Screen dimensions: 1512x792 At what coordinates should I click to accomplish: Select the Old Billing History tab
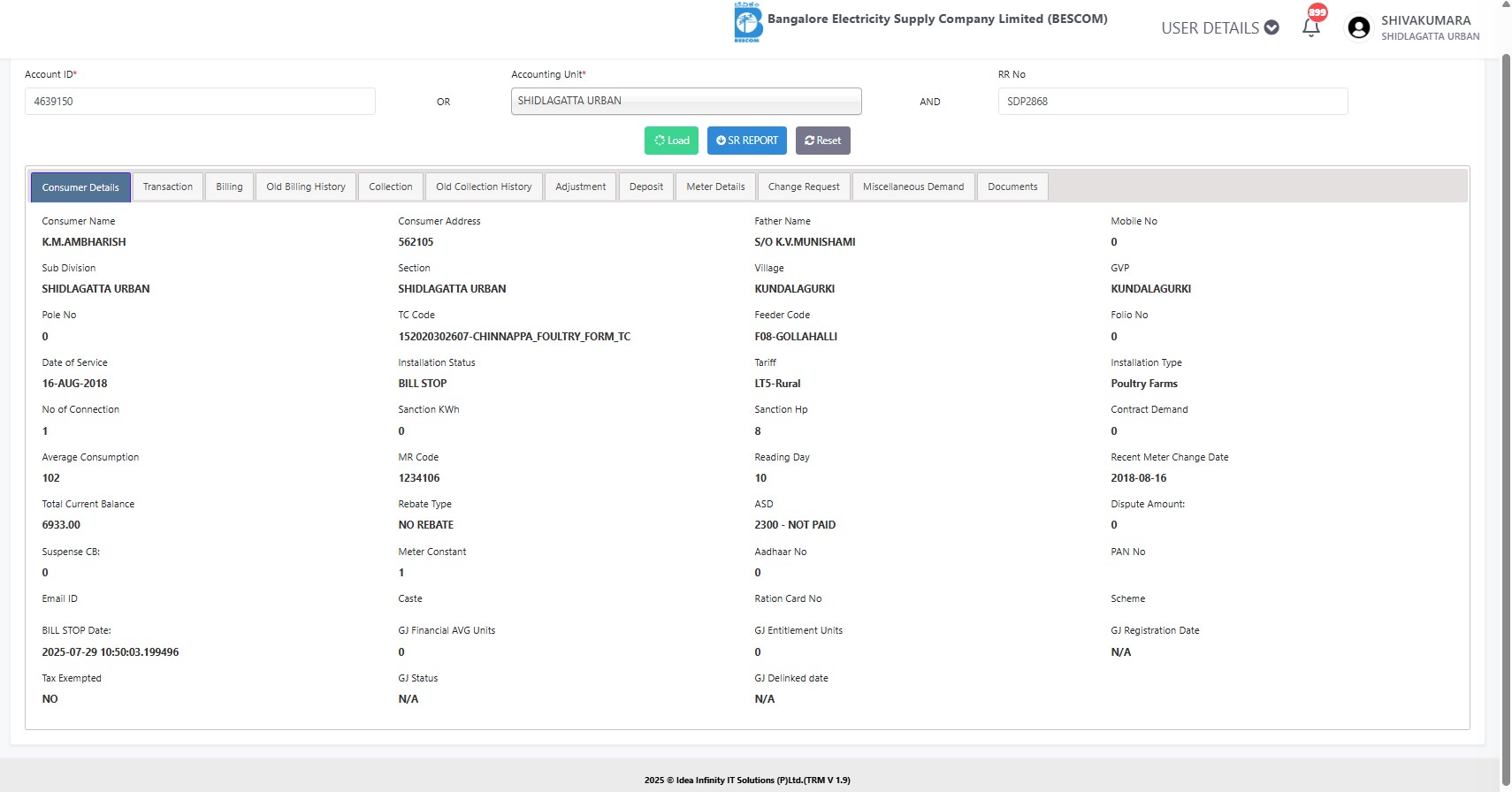point(306,187)
